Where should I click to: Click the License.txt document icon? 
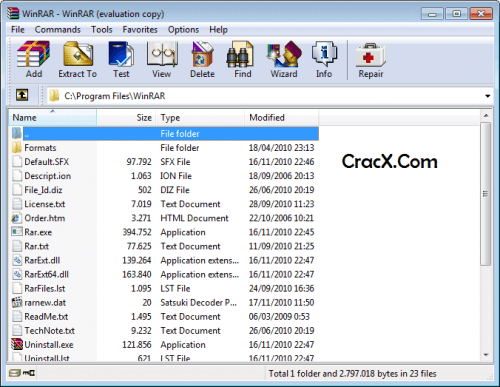(x=17, y=204)
